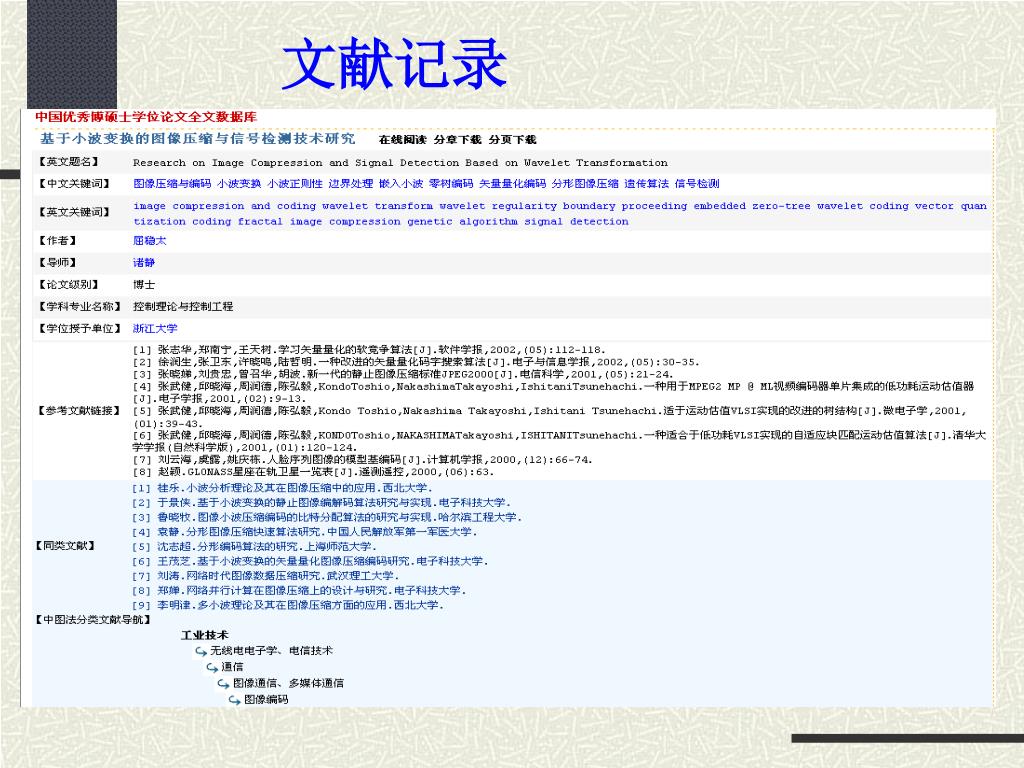Open similar document [4] by 袁静

[304, 532]
